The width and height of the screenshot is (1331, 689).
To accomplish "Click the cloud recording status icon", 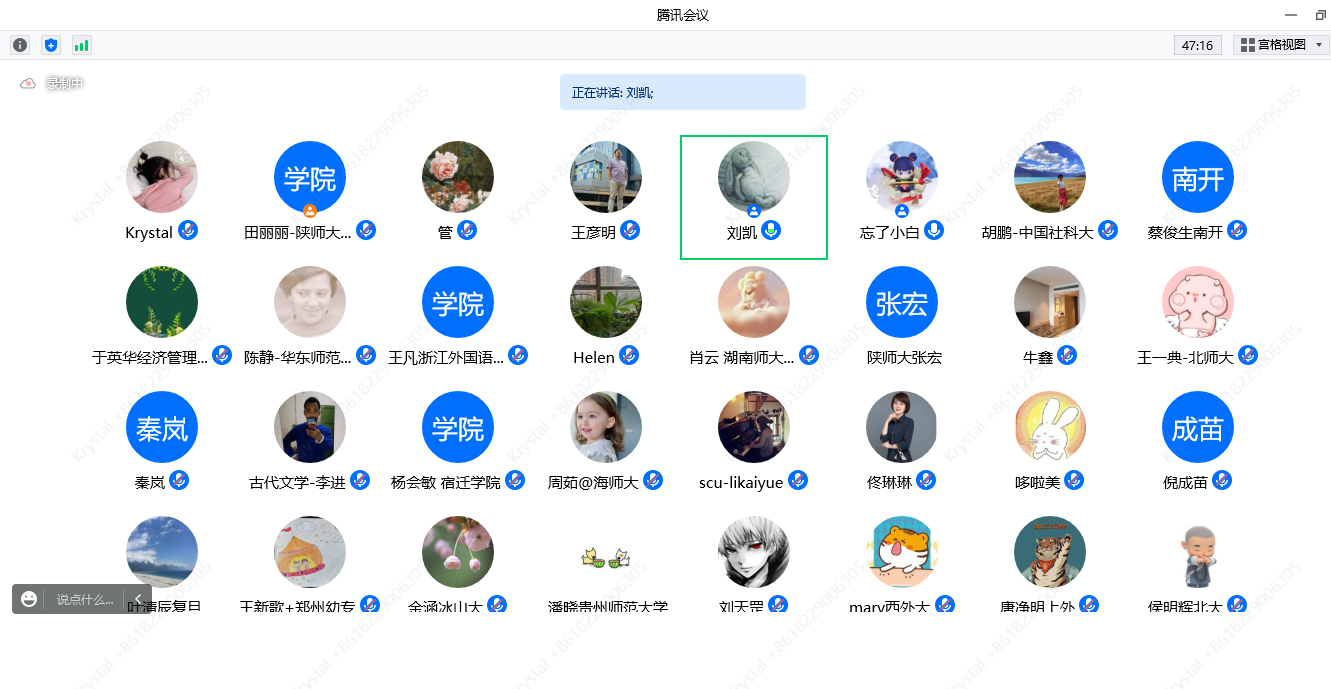I will pos(28,84).
